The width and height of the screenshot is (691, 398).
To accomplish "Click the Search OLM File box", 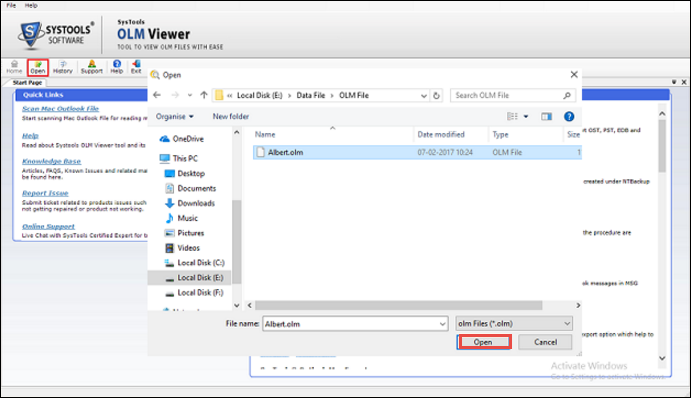I will coord(507,96).
